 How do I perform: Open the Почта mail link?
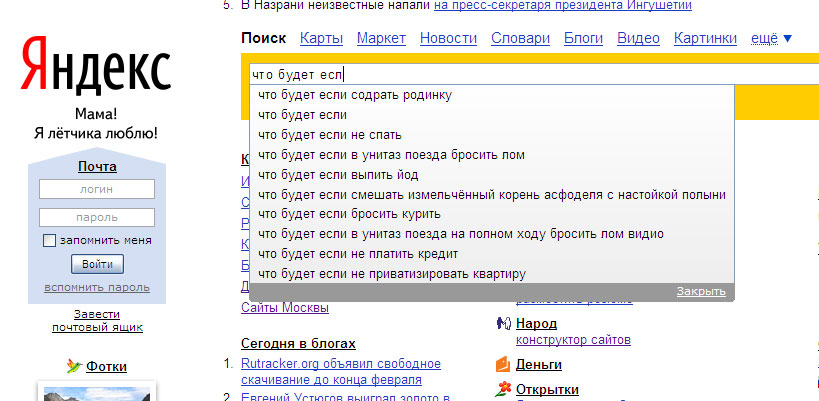pyautogui.click(x=97, y=166)
